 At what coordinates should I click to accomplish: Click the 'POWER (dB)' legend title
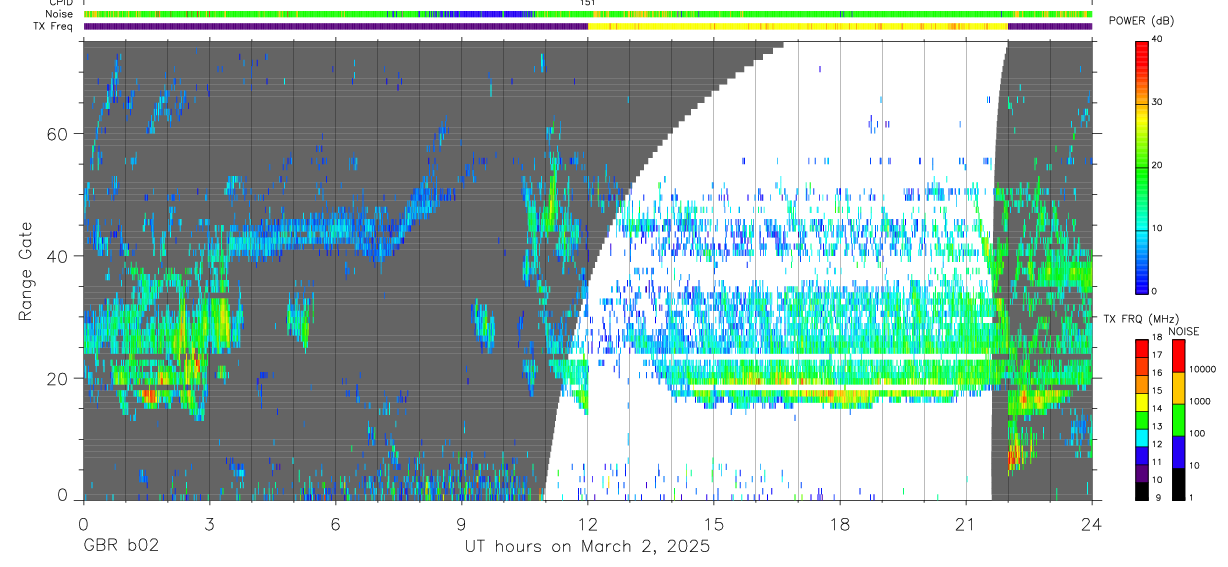pos(1141,21)
